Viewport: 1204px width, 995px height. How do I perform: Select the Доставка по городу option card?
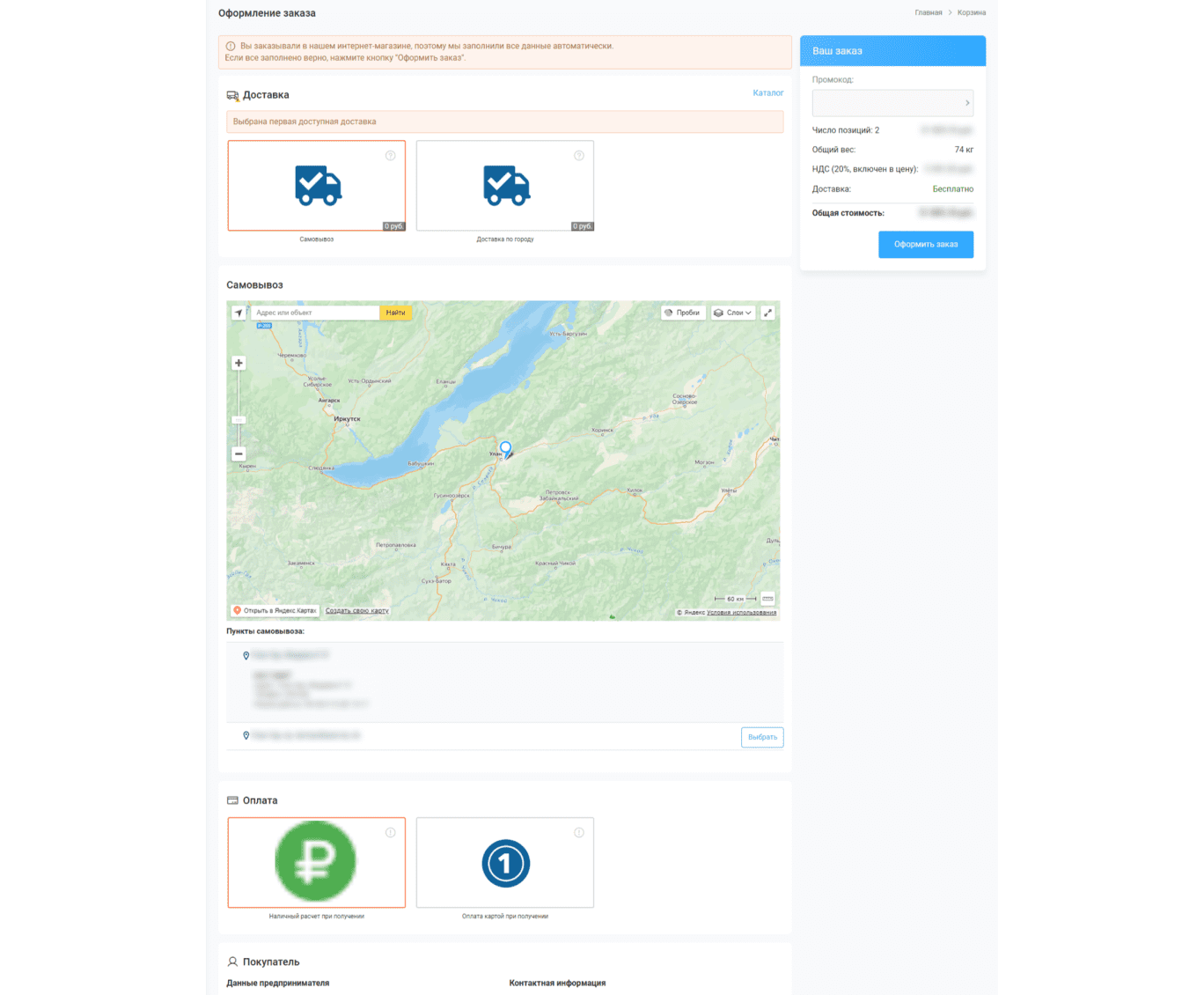point(505,186)
